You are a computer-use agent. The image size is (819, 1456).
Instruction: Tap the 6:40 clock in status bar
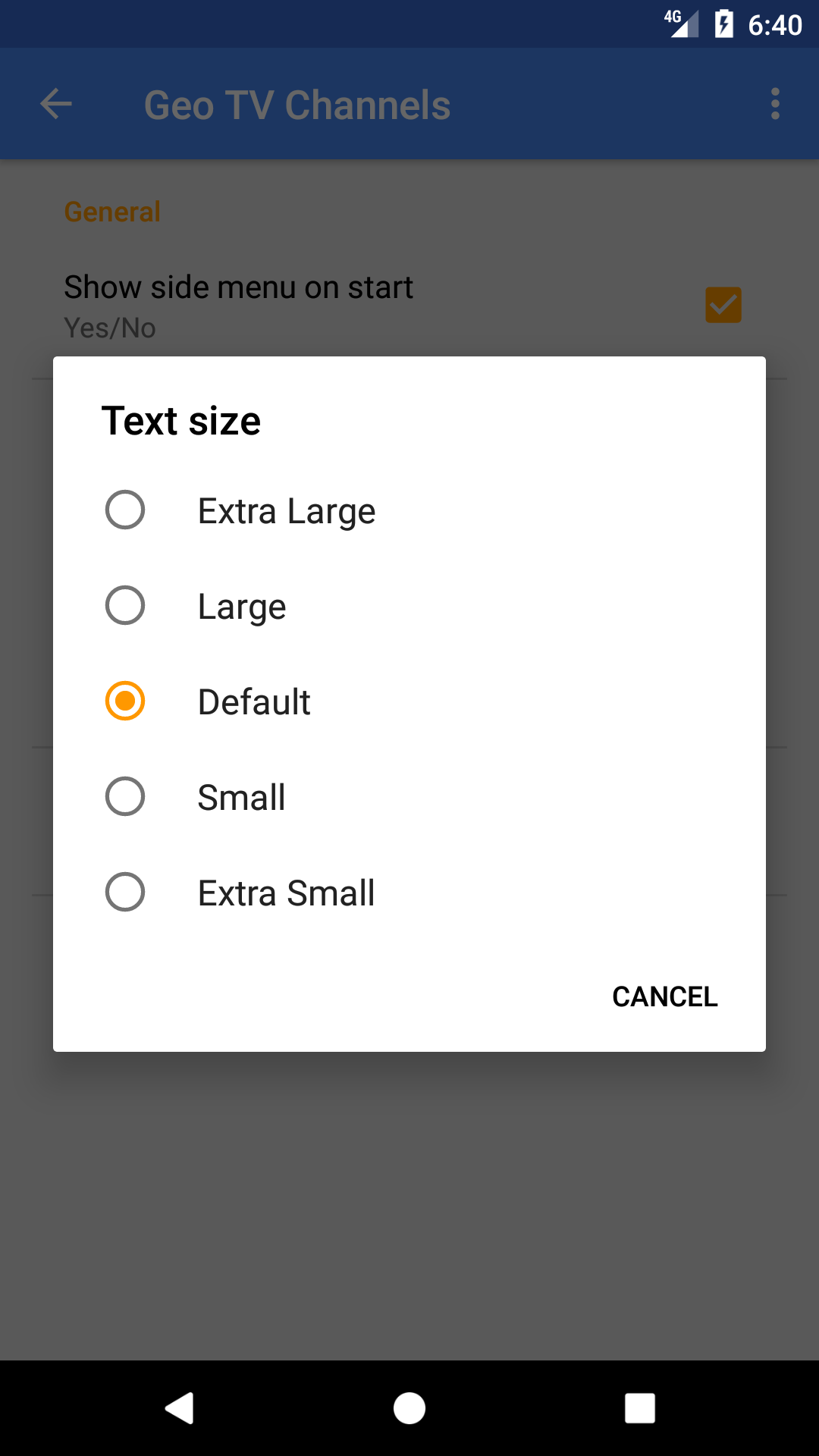click(774, 25)
